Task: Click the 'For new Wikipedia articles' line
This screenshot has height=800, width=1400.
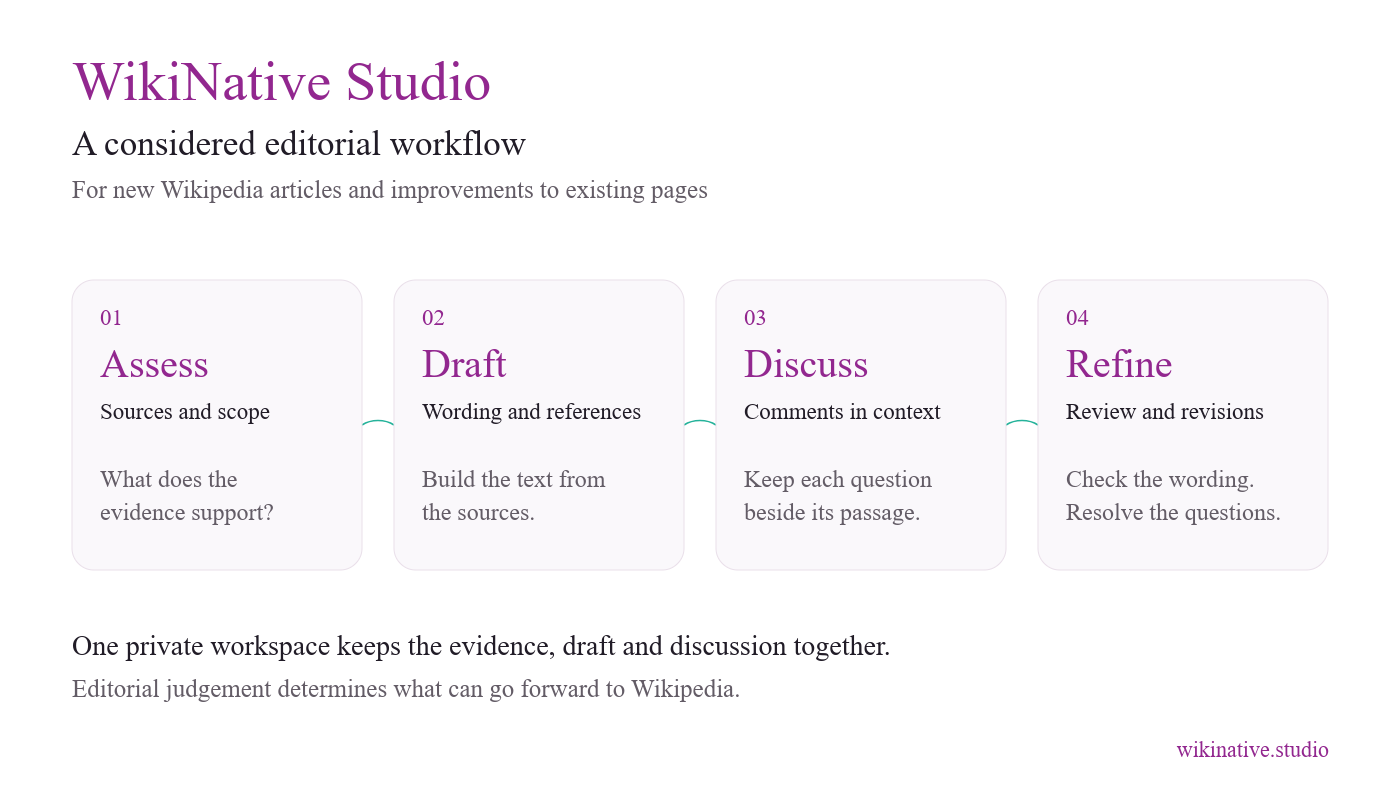Action: pyautogui.click(x=390, y=190)
